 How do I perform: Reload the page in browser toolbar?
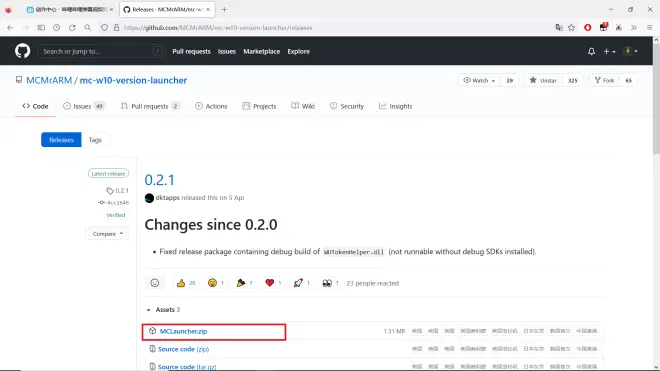coord(72,28)
